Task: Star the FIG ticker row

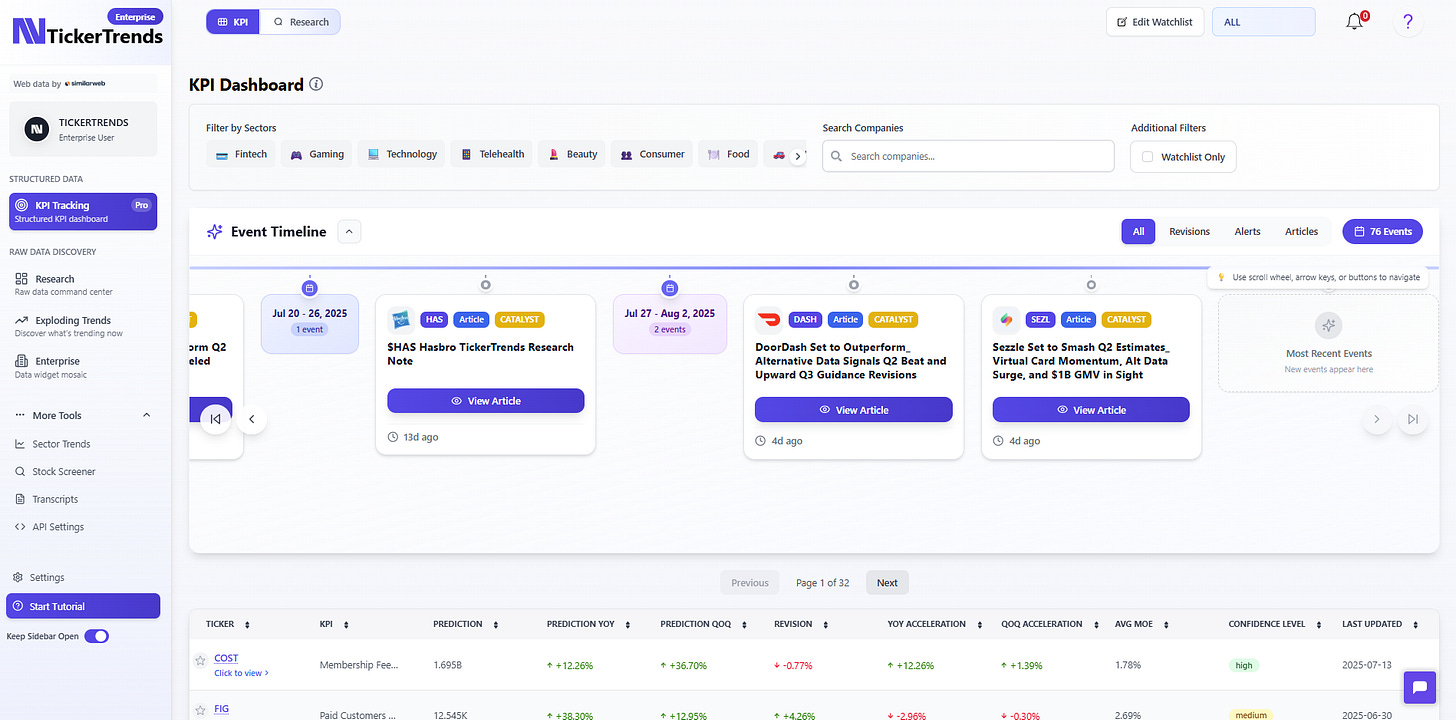Action: (201, 710)
